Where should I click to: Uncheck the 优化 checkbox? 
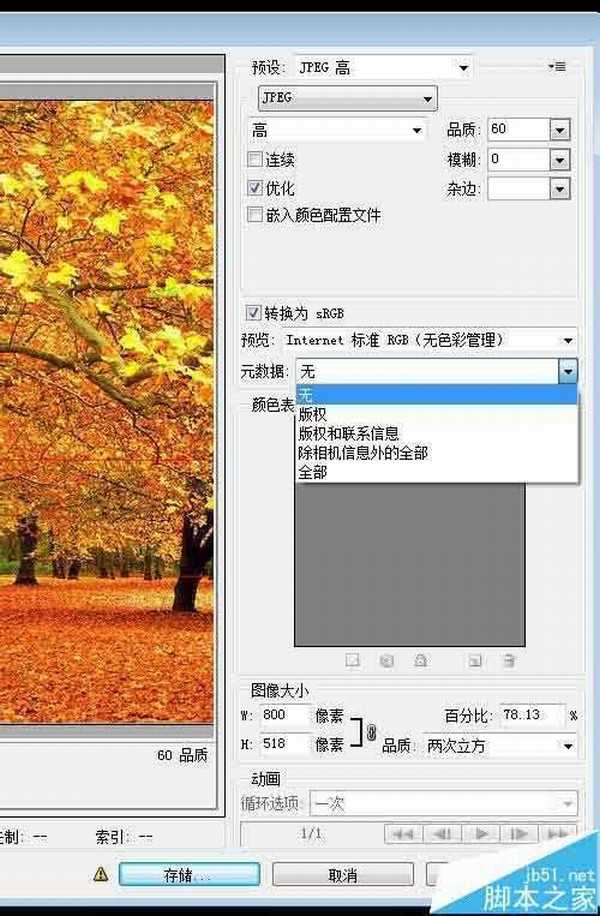click(x=255, y=188)
